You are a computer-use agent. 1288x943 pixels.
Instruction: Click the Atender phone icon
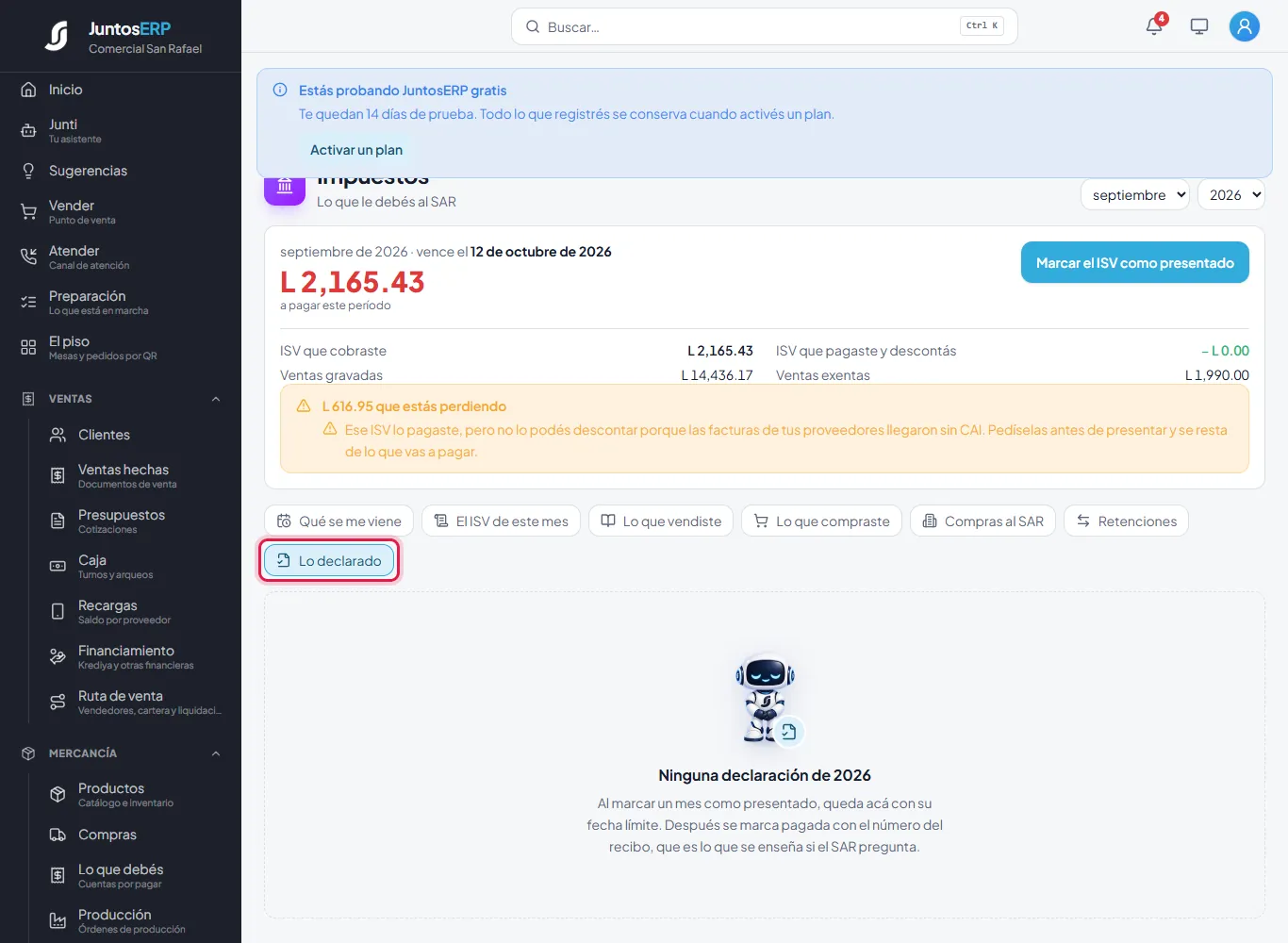pos(28,257)
